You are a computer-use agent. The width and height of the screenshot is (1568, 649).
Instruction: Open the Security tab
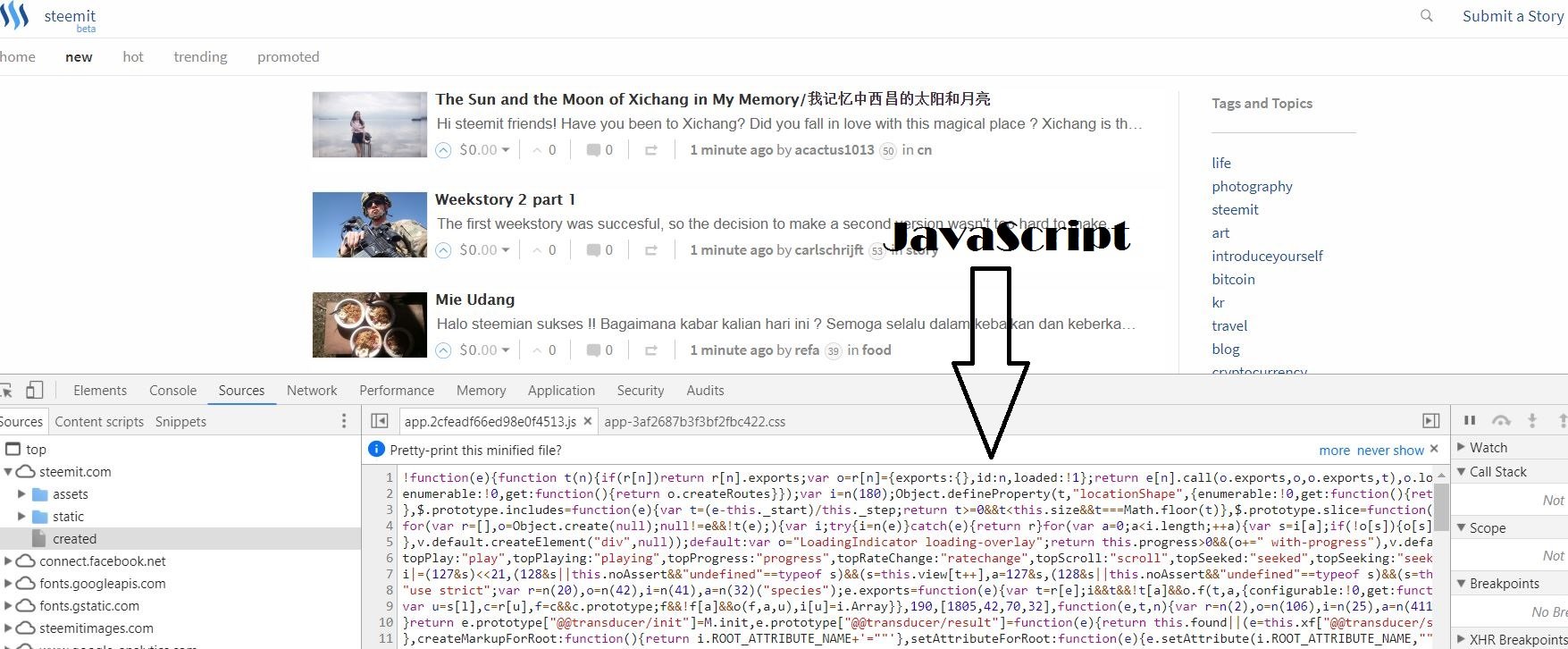coord(641,390)
